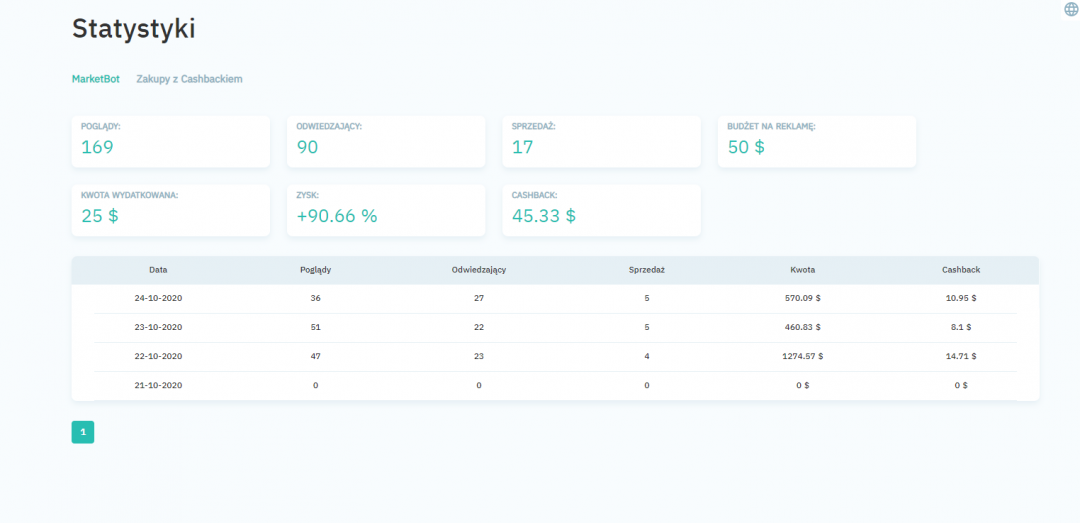Viewport: 1080px width, 523px height.
Task: Click the Kwota wydatkowana card
Action: click(170, 210)
